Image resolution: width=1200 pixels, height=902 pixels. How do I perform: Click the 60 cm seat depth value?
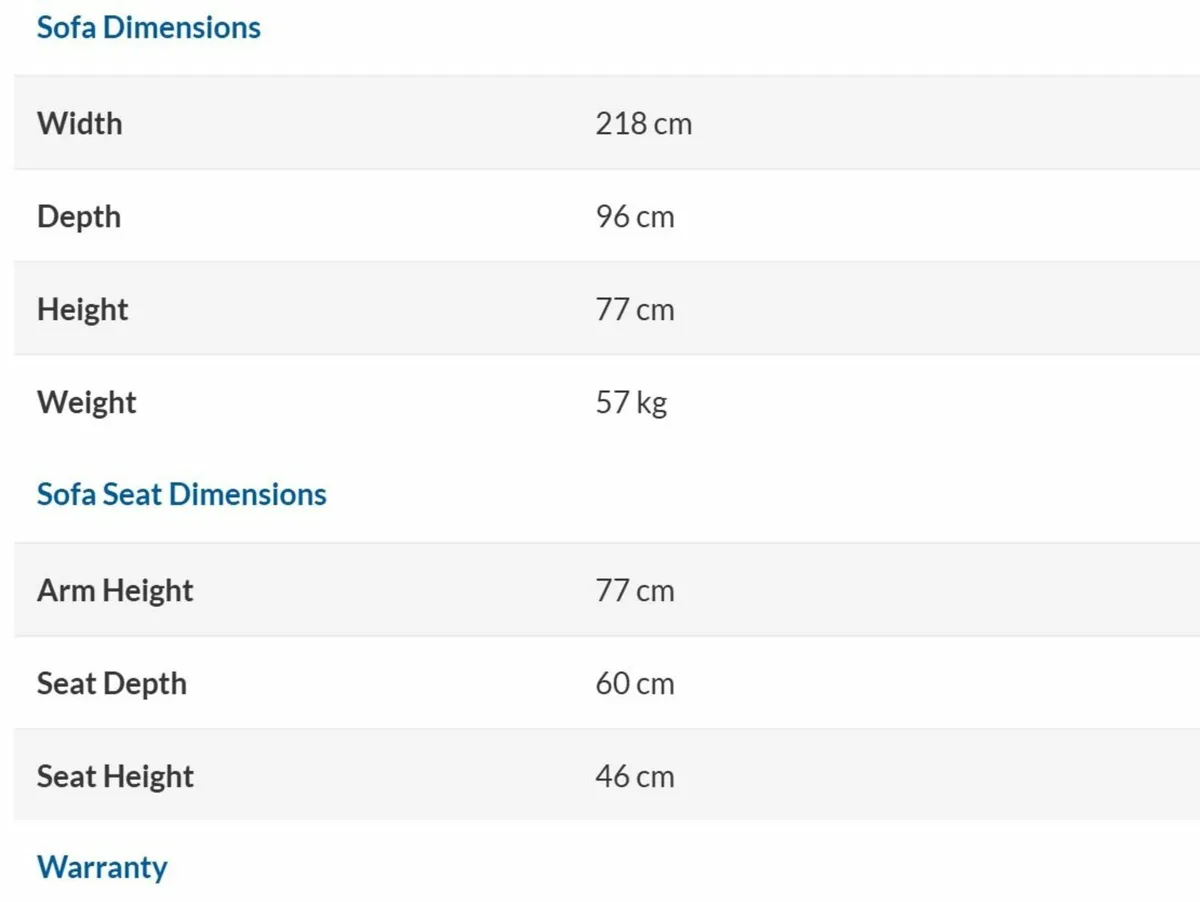(x=635, y=683)
